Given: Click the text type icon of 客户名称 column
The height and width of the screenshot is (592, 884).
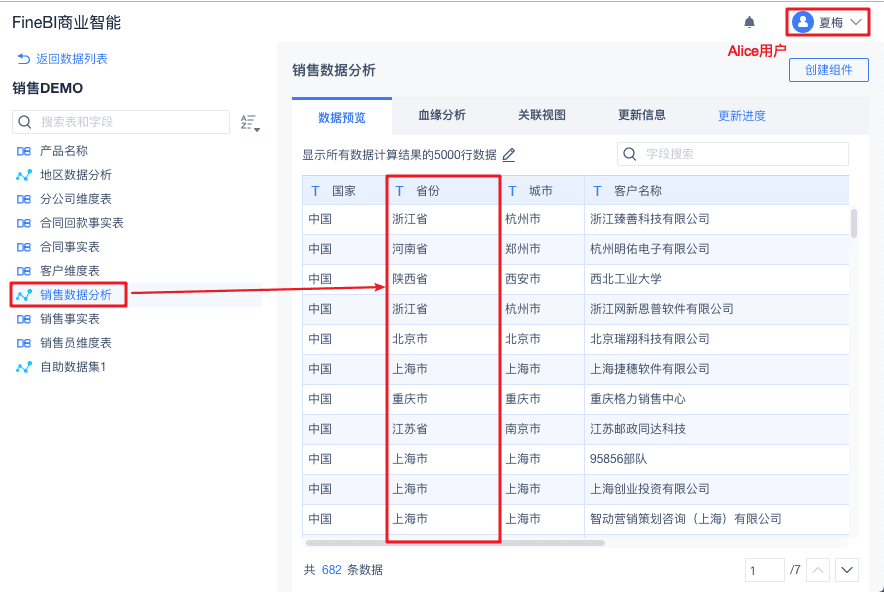Looking at the screenshot, I should pyautogui.click(x=597, y=191).
